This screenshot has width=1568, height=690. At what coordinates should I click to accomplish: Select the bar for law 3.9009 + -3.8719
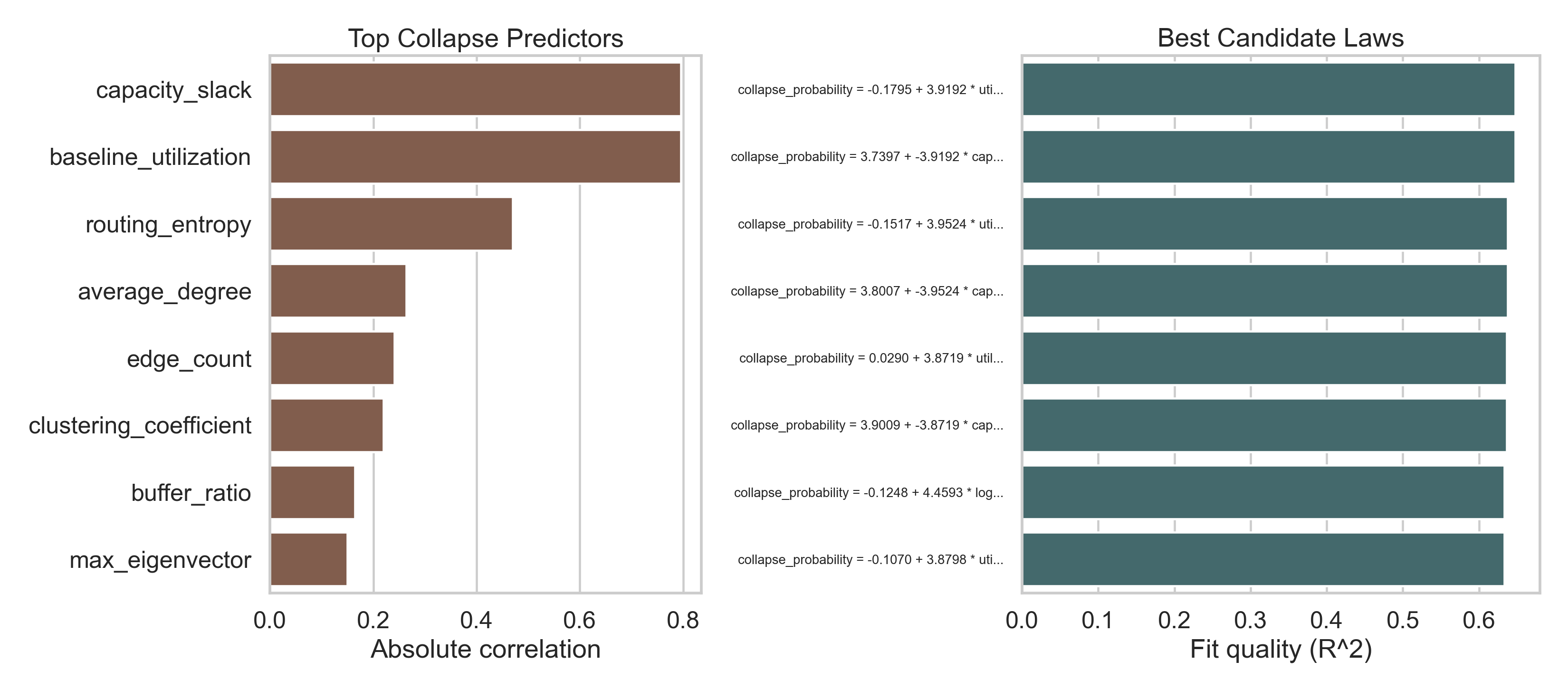1263,425
